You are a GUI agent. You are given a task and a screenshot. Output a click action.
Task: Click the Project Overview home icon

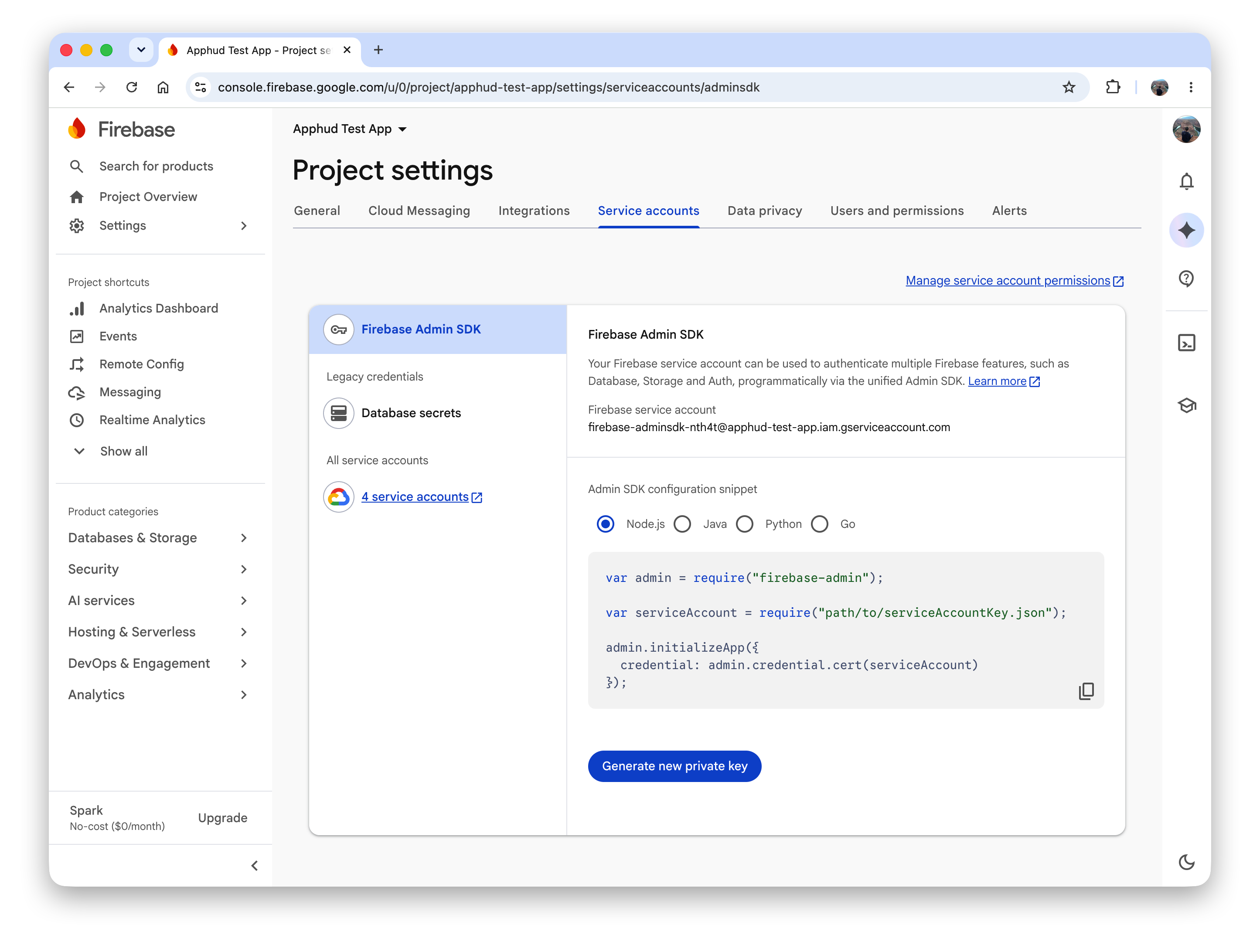(76, 197)
